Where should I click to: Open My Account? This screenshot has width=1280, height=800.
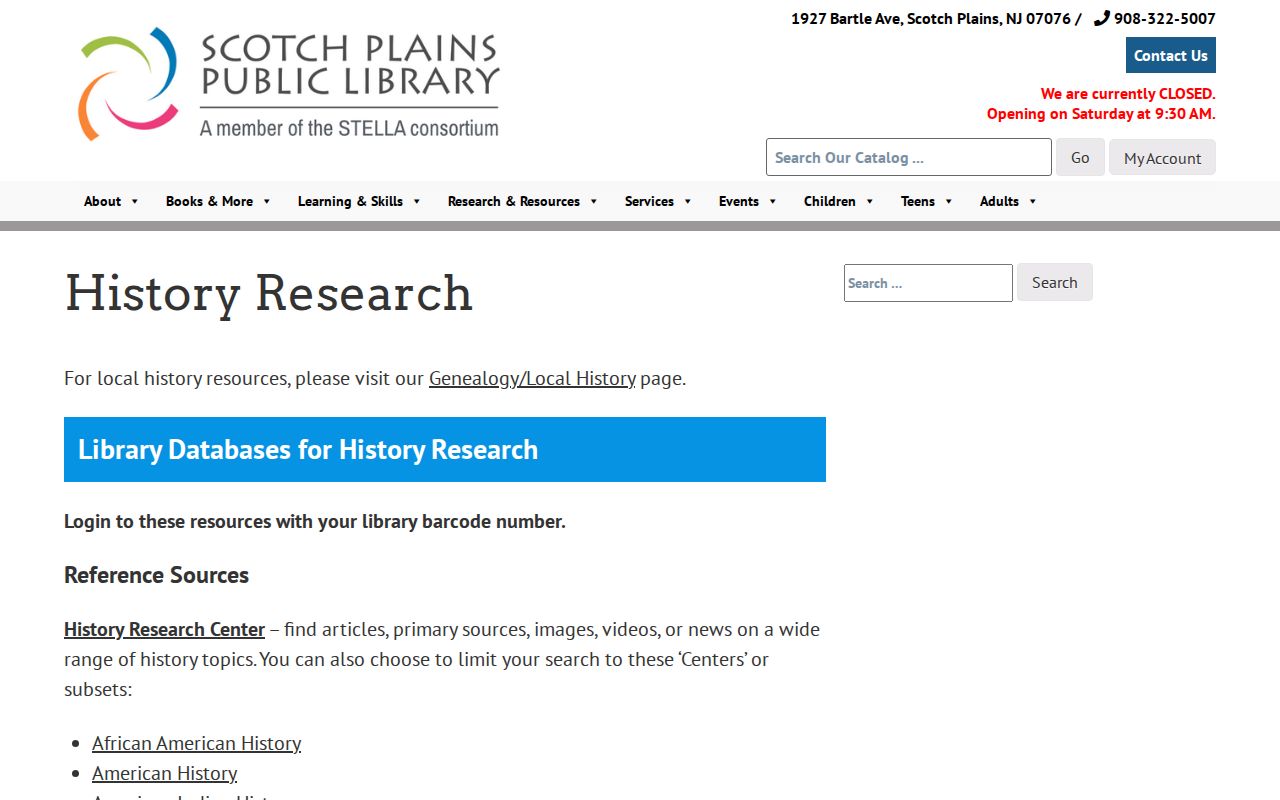point(1162,157)
